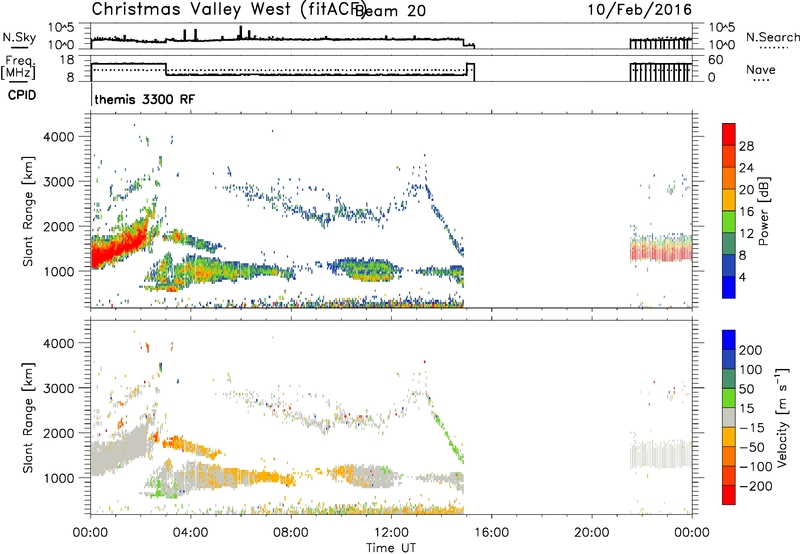The width and height of the screenshot is (800, 554).
Task: Click the '12:00' time axis tick label
Action: pyautogui.click(x=391, y=533)
